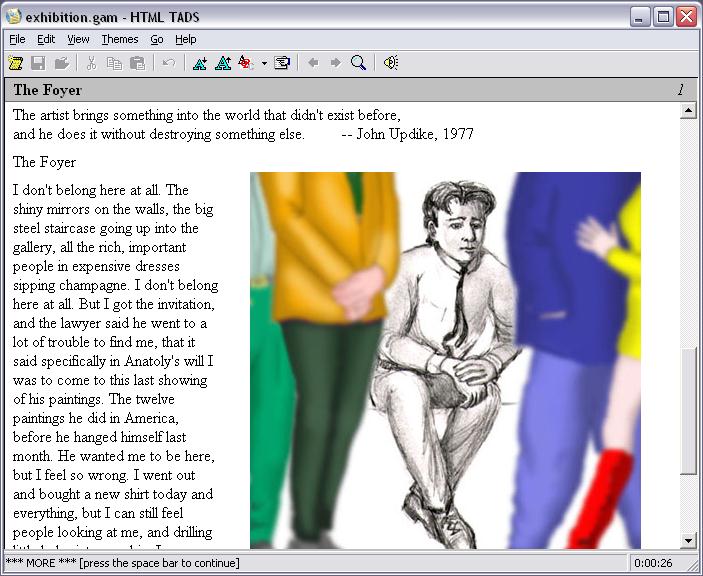Screen dimensions: 703x576
Task: Open the File menu
Action: (x=17, y=39)
